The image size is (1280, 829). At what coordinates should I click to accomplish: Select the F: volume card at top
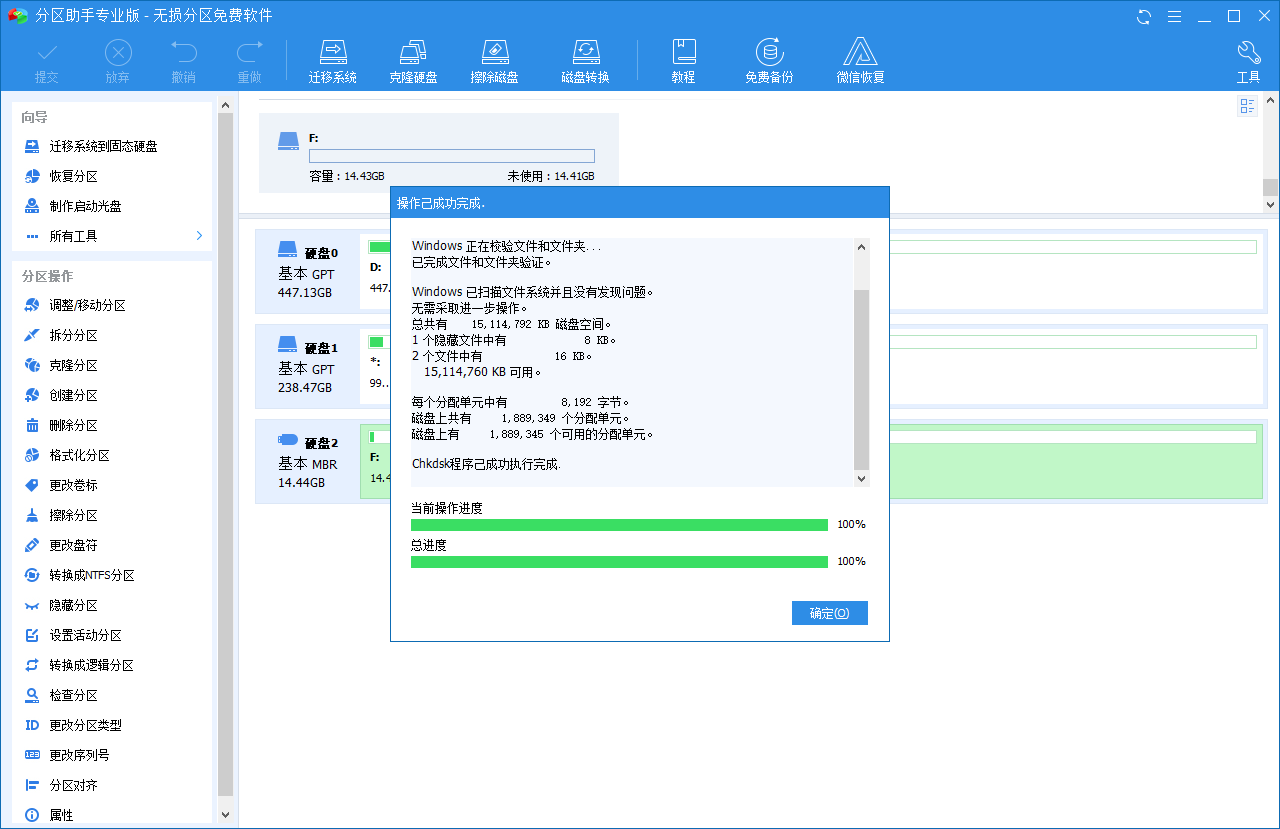439,152
